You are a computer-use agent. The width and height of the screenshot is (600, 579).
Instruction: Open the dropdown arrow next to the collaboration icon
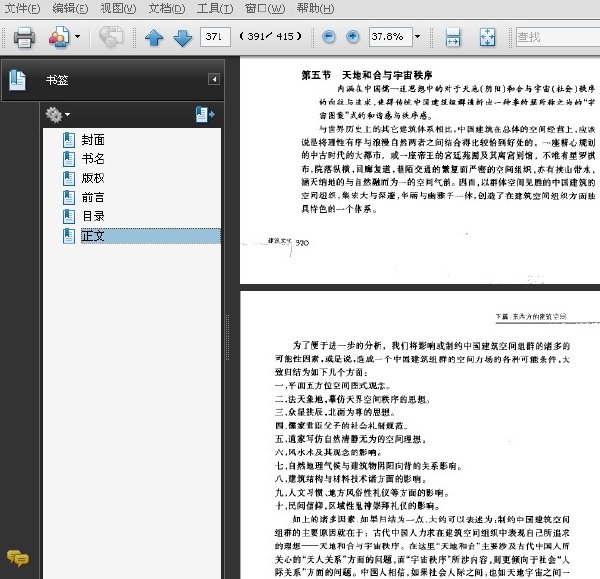coord(78,37)
